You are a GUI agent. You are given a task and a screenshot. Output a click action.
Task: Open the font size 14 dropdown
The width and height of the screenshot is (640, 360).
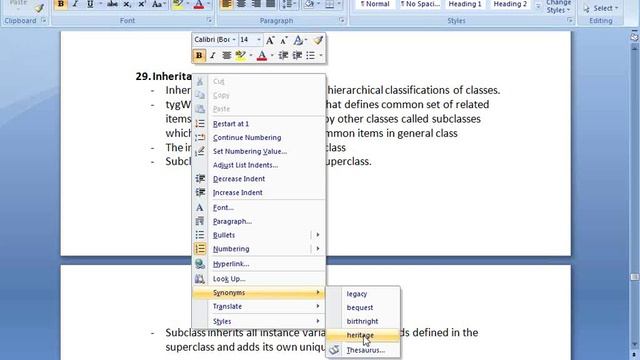[x=259, y=40]
